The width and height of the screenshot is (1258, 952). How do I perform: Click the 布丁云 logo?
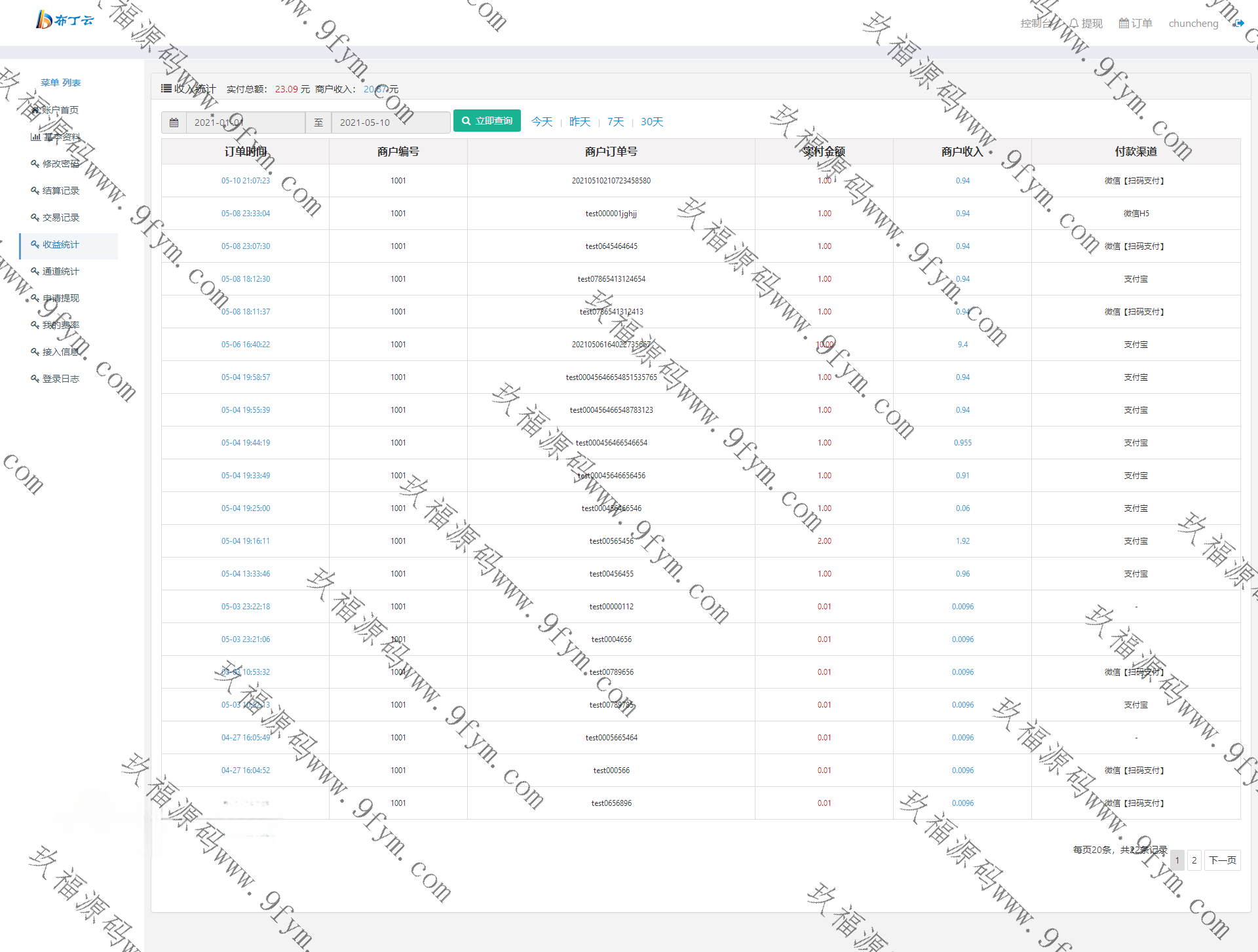[x=64, y=20]
